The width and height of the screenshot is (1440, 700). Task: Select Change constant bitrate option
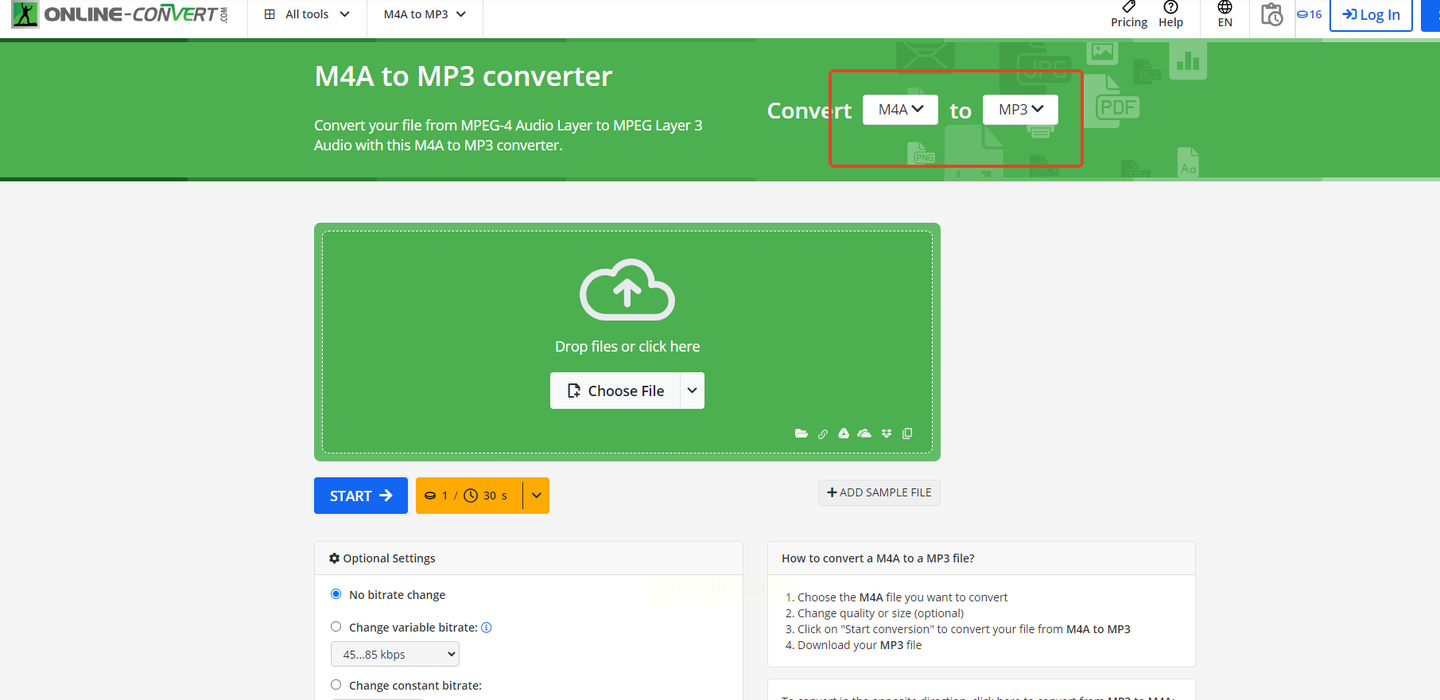click(336, 685)
